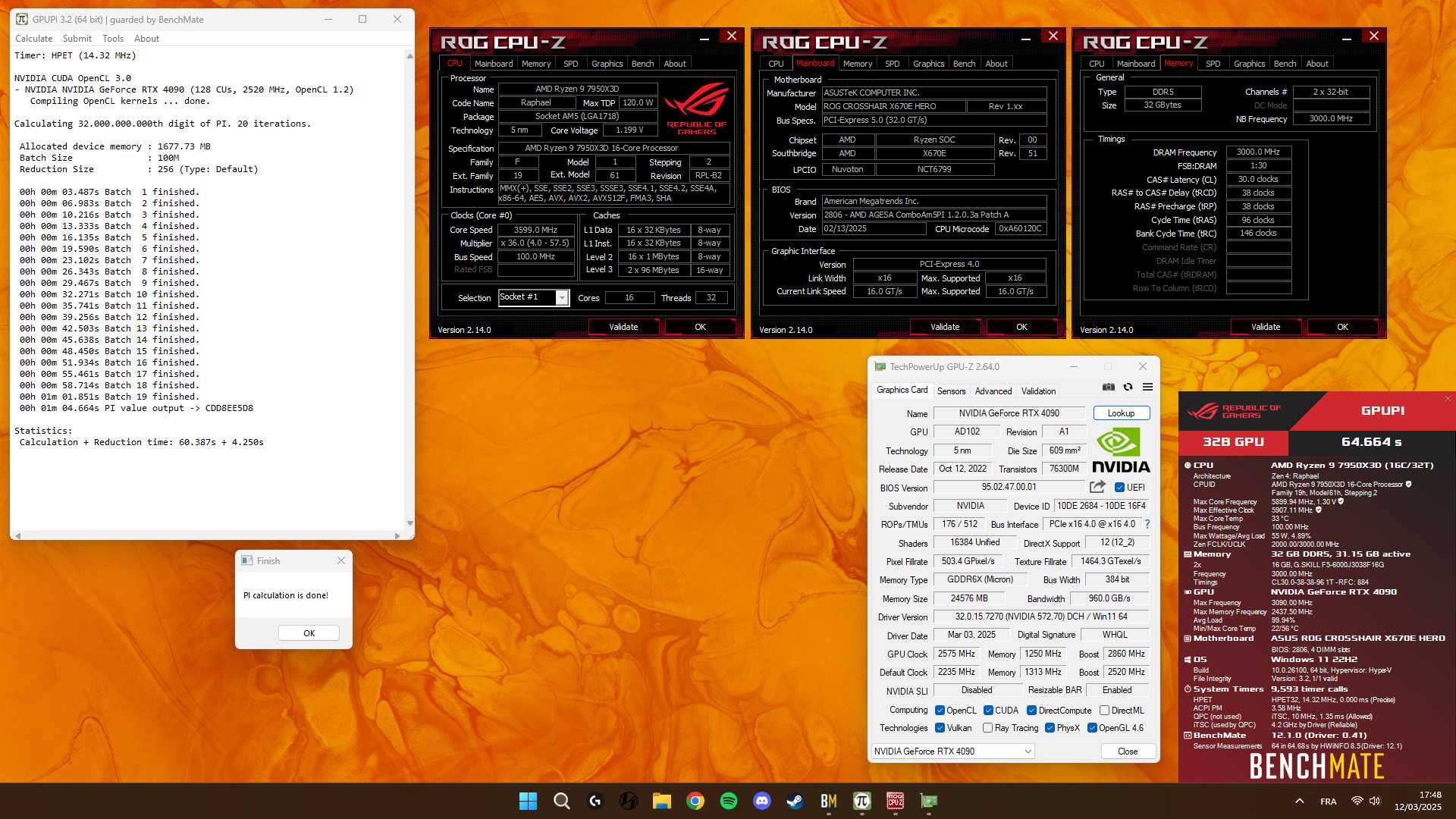1456x819 pixels.
Task: Click GPU-Z refresh icon
Action: [1128, 387]
